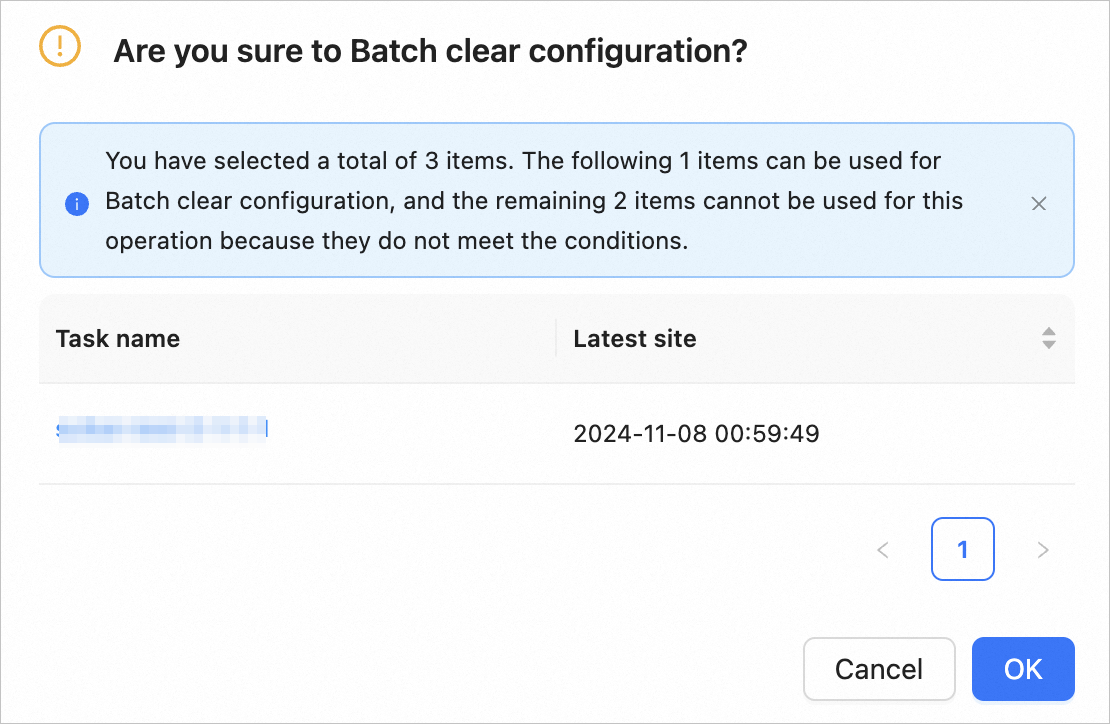Click the dialog title 'Are you sure to Batch clear configuration?'

[x=430, y=50]
